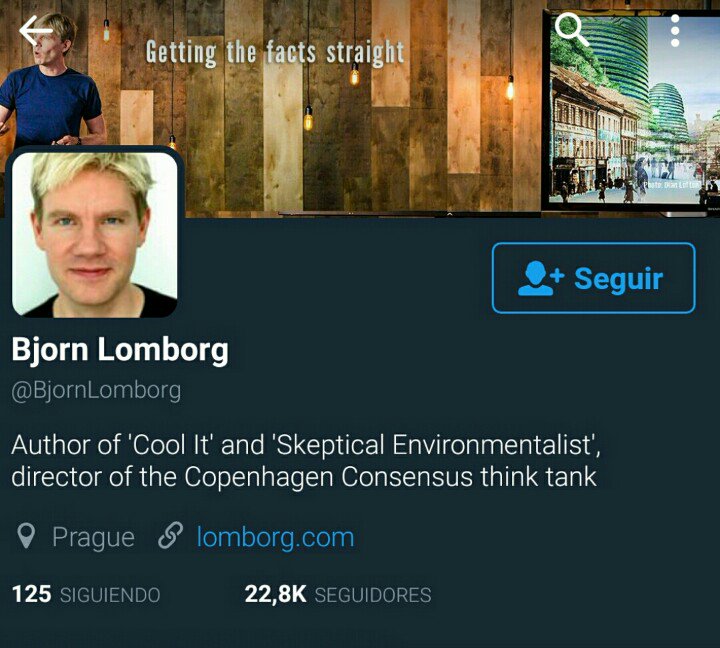Viewport: 720px width, 648px height.
Task: Open the three-dot overflow menu
Action: (x=675, y=31)
